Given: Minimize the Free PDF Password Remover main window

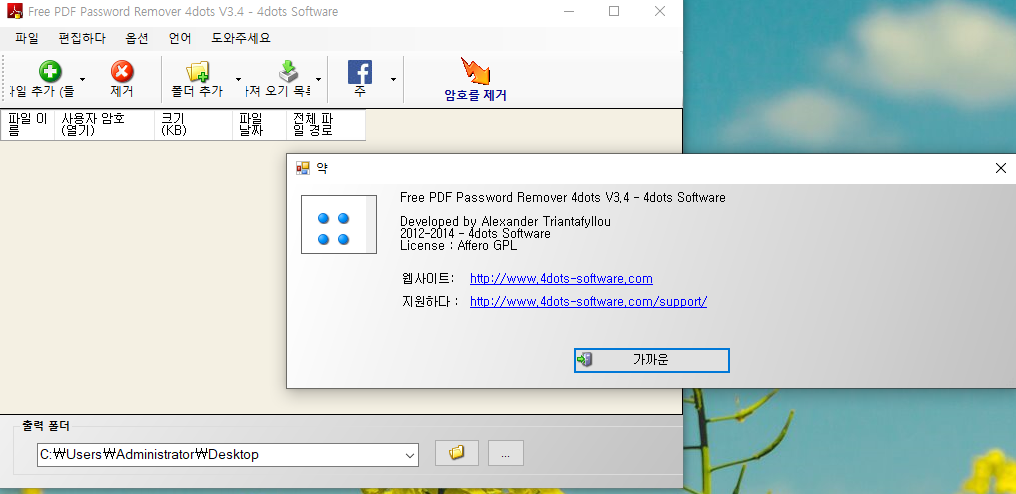Looking at the screenshot, I should point(568,11).
